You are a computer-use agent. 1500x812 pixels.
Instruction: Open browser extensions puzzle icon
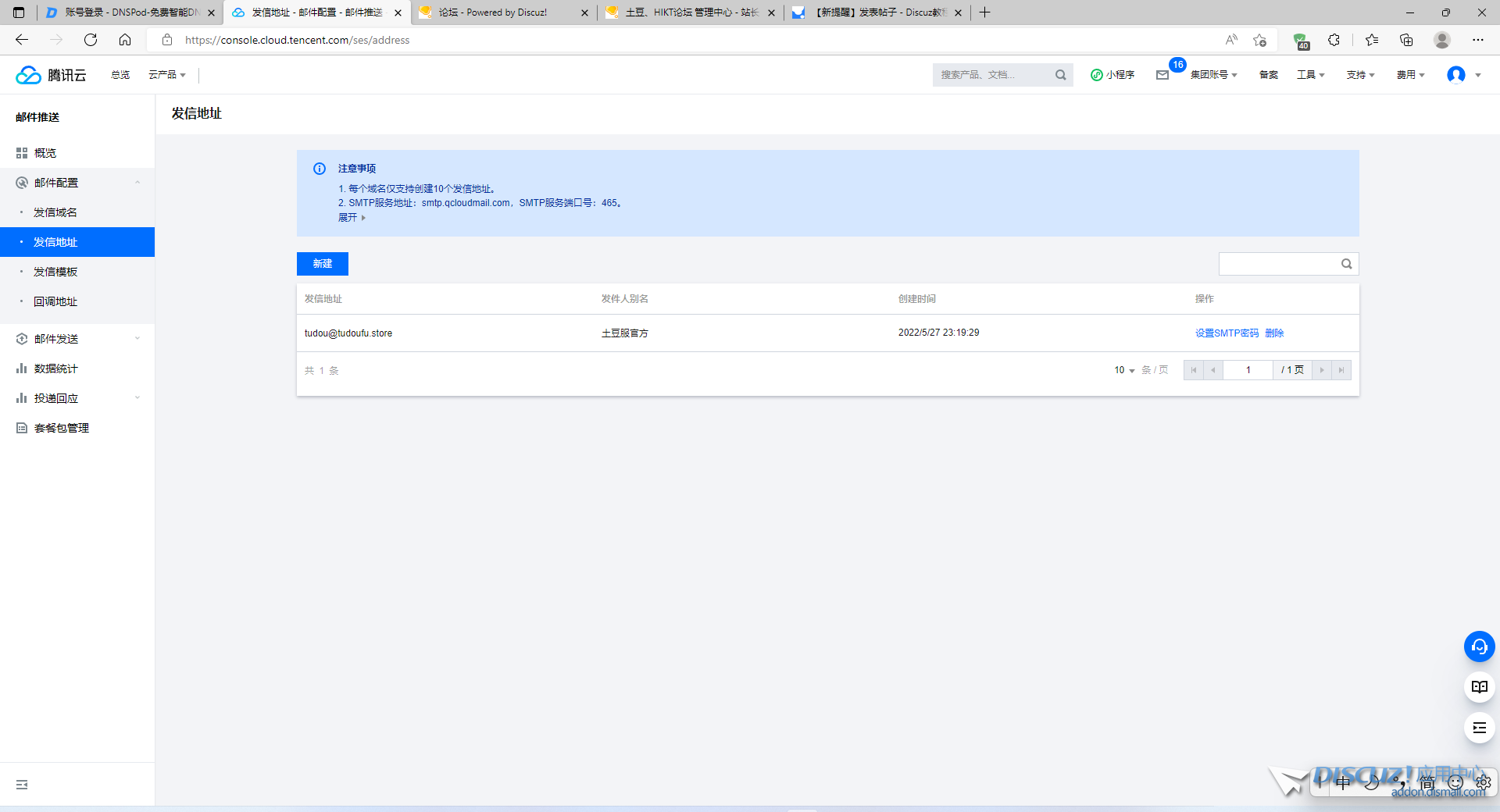pyautogui.click(x=1334, y=40)
